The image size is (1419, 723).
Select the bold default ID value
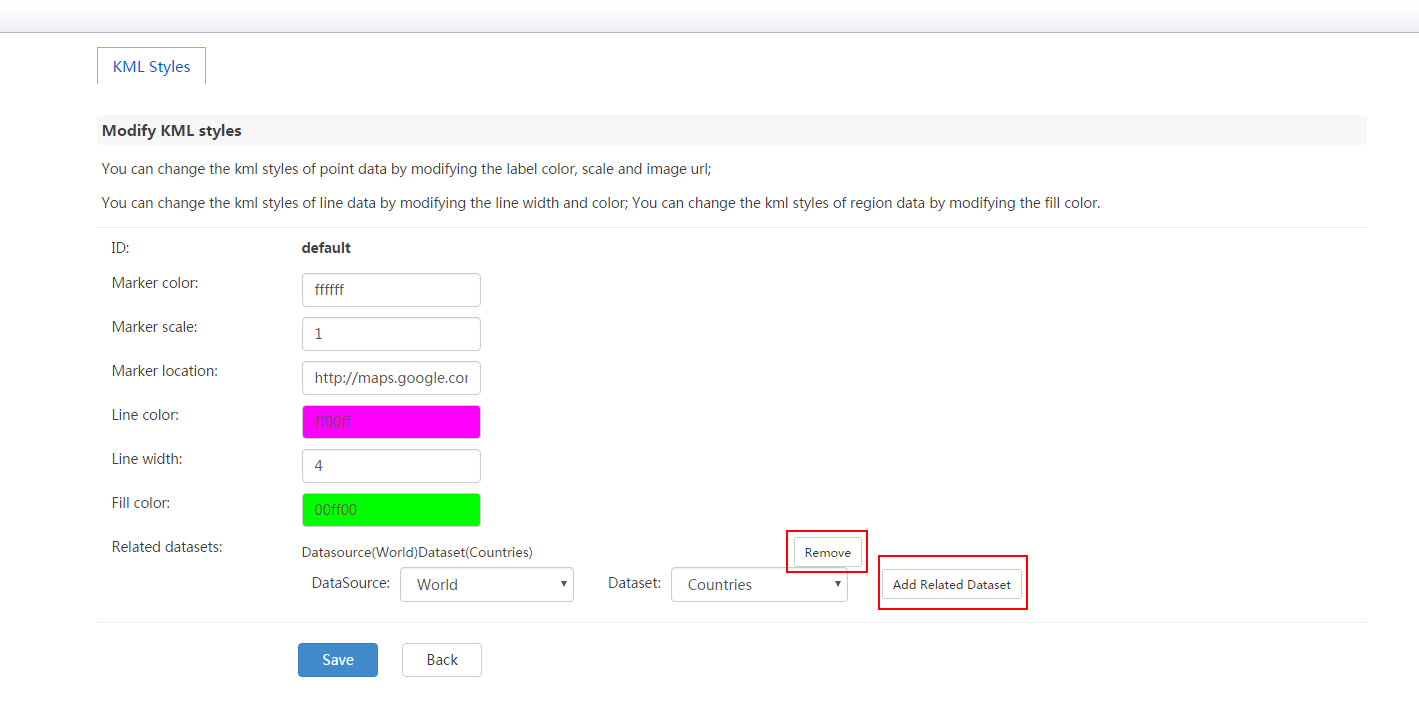pos(326,248)
